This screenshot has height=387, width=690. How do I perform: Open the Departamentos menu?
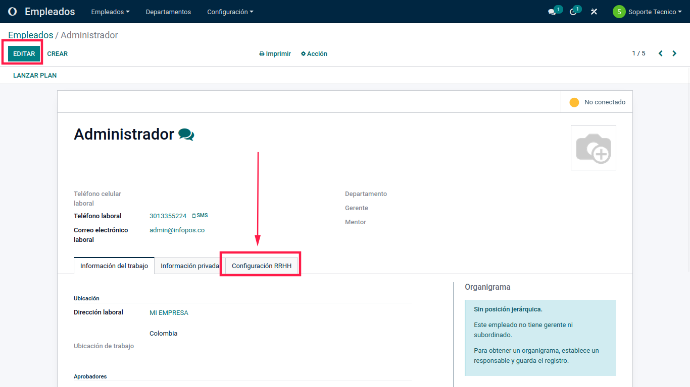tap(168, 12)
